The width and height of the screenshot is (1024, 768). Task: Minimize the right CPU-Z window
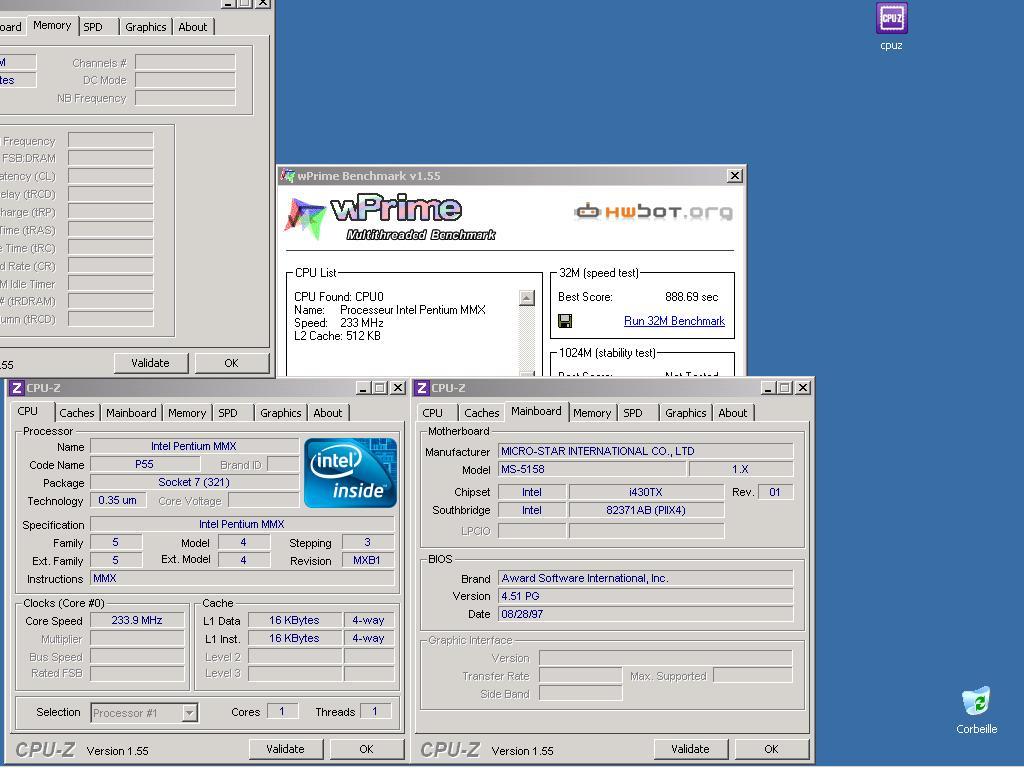click(769, 388)
